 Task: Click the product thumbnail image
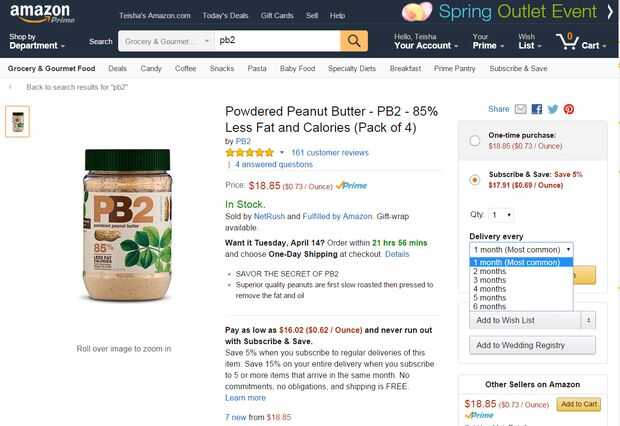pyautogui.click(x=18, y=121)
